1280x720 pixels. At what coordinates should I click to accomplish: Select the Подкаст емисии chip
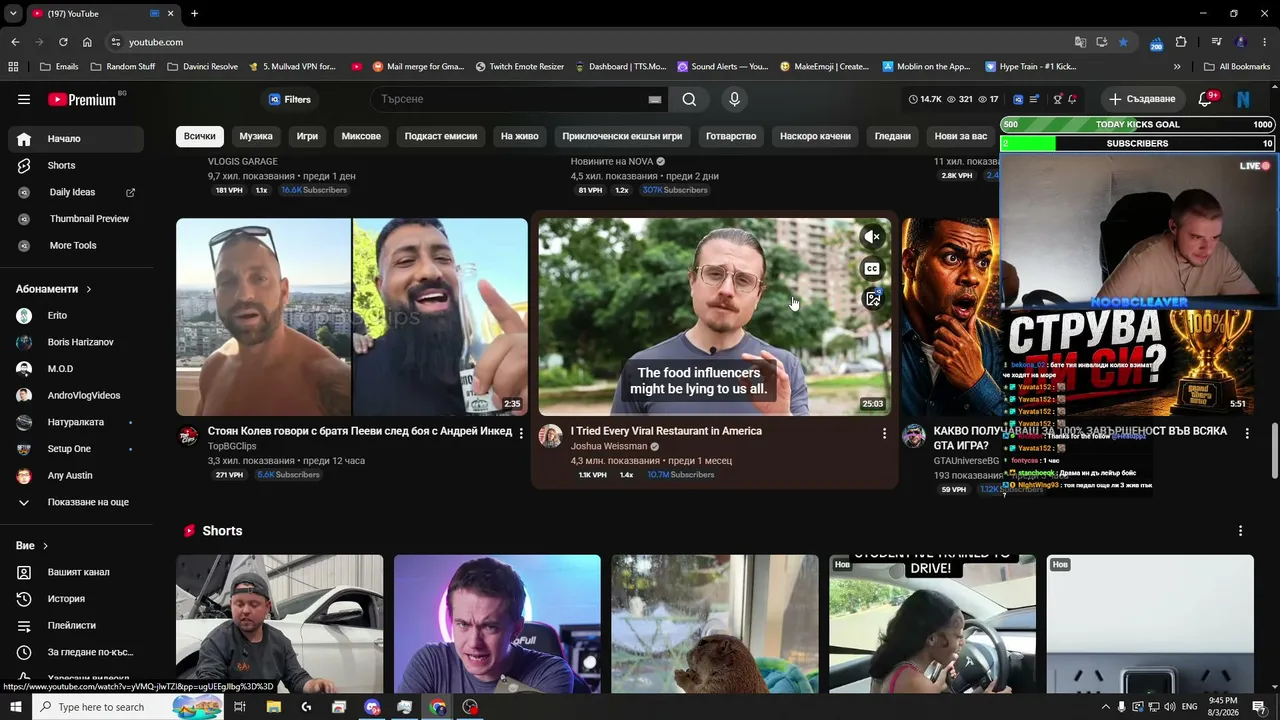pos(441,136)
